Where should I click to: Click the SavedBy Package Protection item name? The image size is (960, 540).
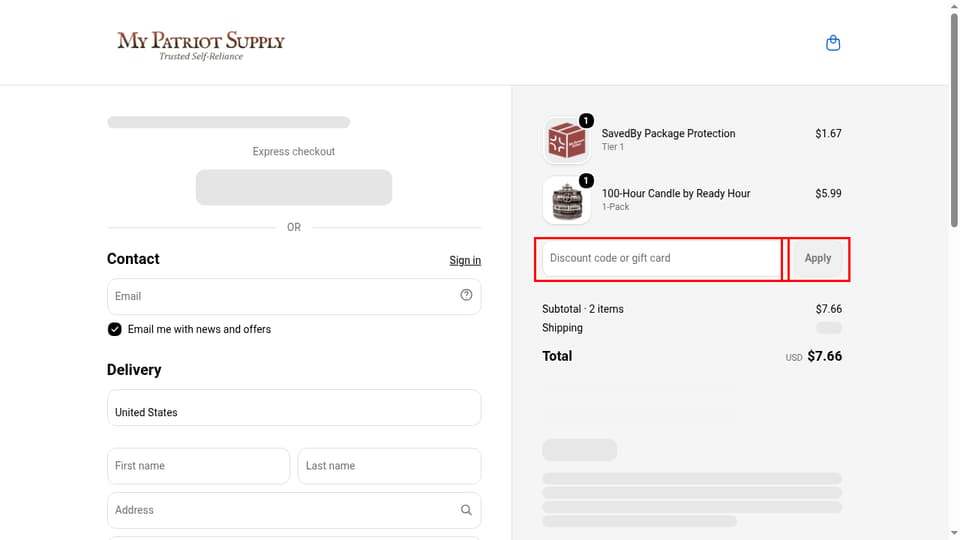[668, 133]
